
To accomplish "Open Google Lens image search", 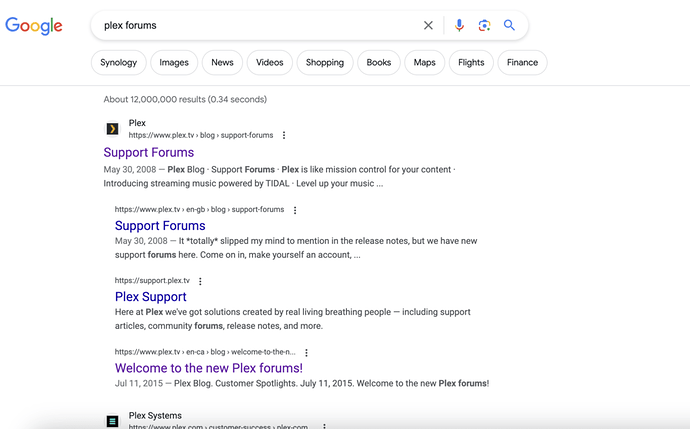I will (484, 25).
